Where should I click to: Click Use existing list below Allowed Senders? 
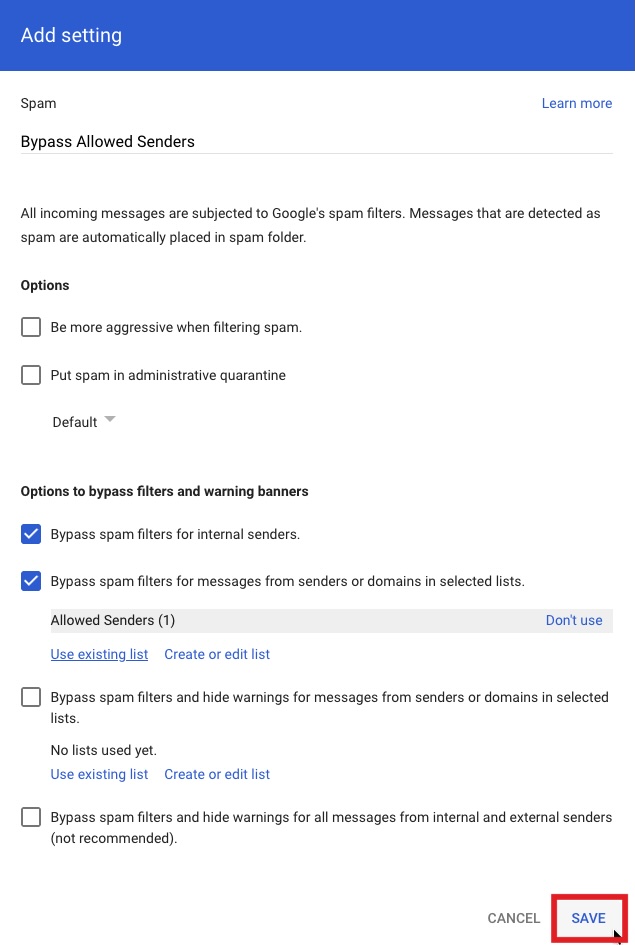click(x=99, y=654)
